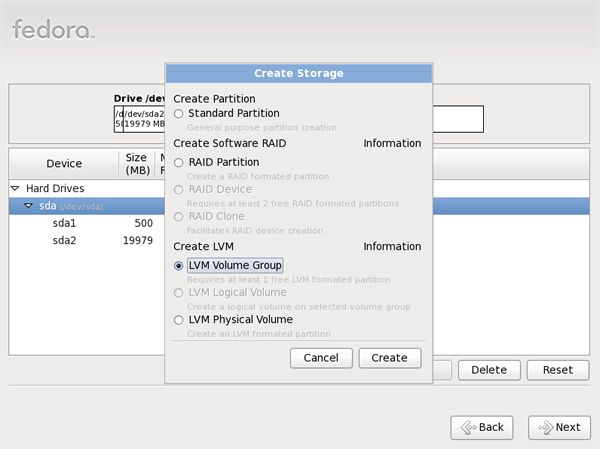Viewport: 600px width, 449px height.
Task: Click the Next arrow icon
Action: pyautogui.click(x=546, y=427)
